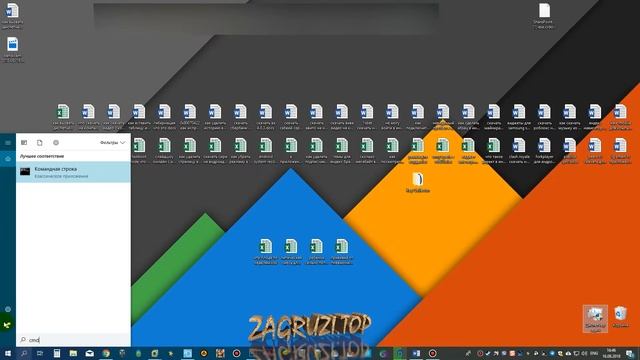Filter search results by documents icon
640x360 pixels.
[x=40, y=142]
